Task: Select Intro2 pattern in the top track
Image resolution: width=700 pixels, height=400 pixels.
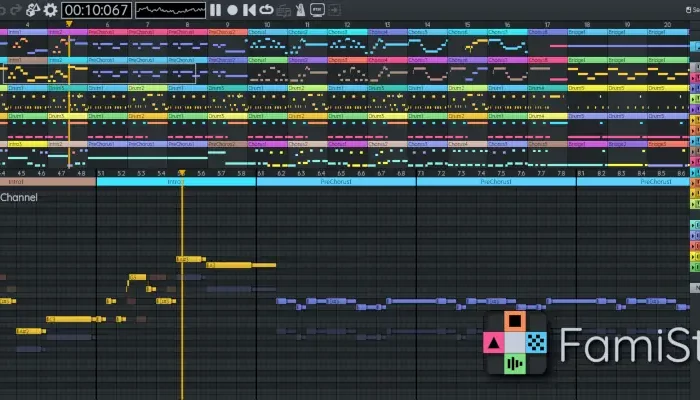Action: [67, 32]
